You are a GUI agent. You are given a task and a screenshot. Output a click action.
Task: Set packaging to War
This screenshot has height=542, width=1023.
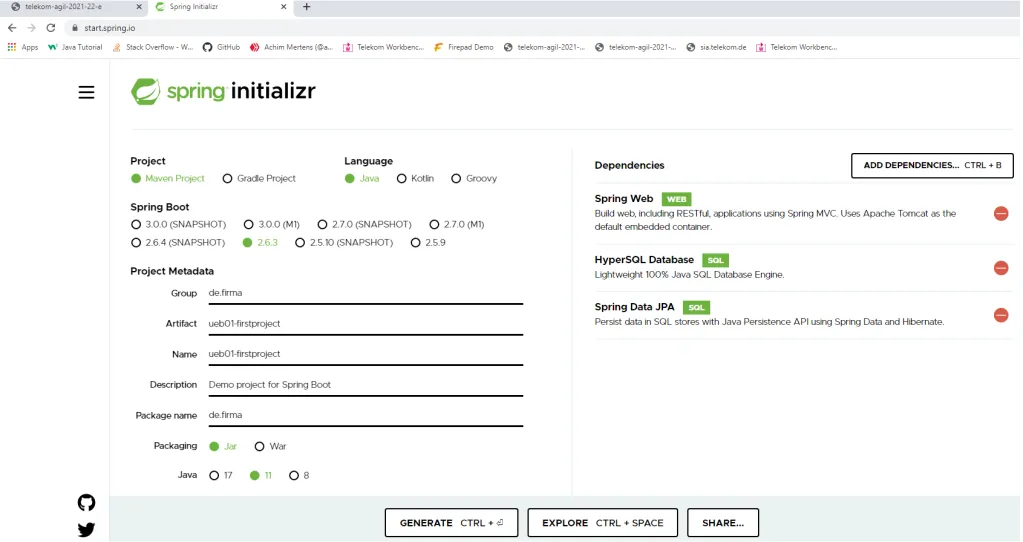pyautogui.click(x=271, y=446)
